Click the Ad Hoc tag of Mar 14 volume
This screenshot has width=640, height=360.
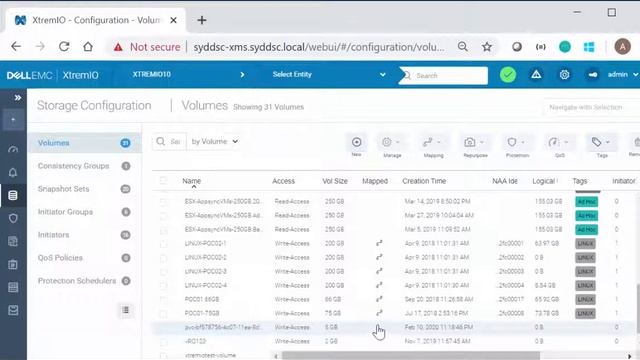pos(587,202)
